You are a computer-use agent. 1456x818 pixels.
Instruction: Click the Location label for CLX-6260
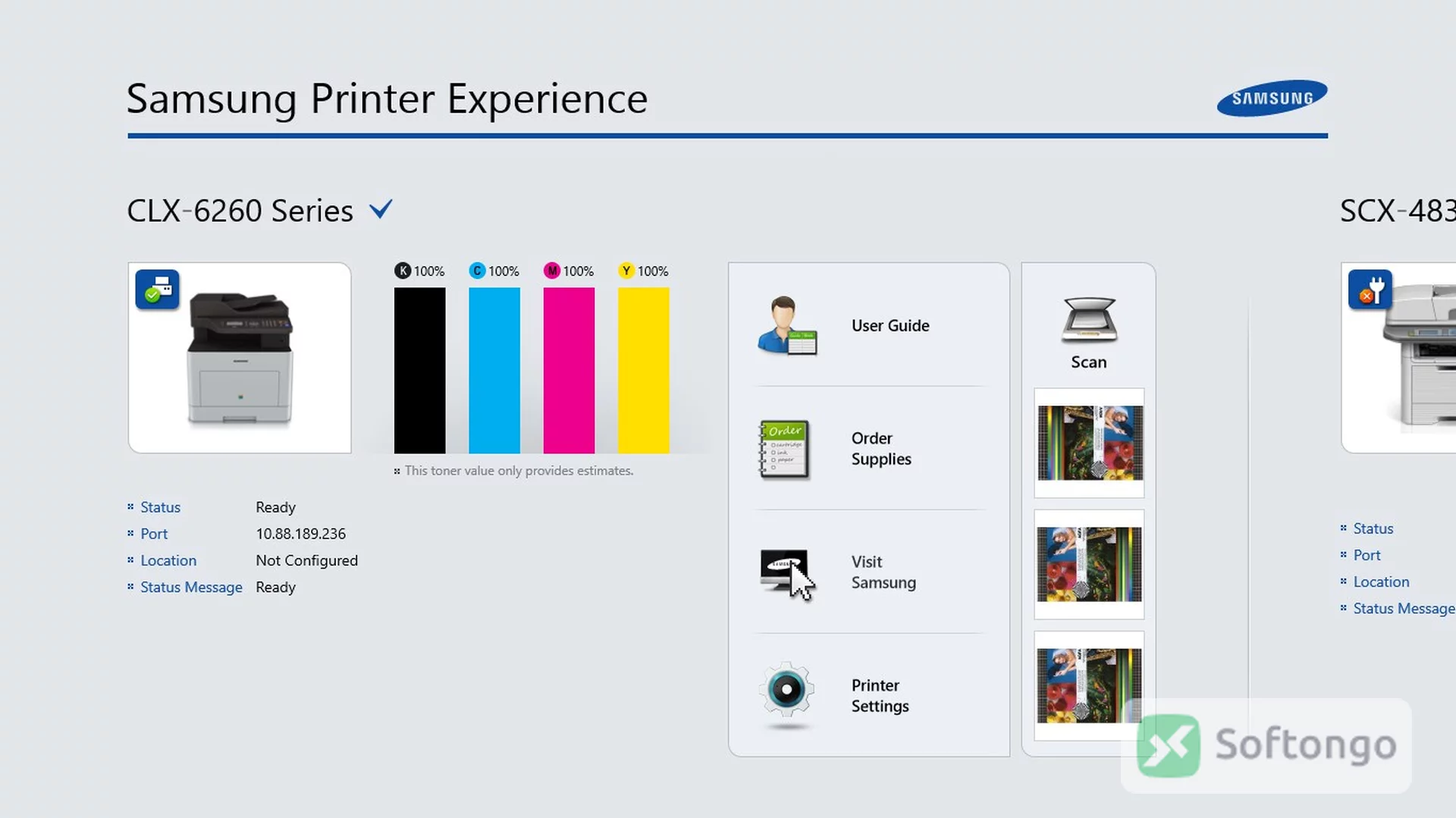tap(168, 560)
